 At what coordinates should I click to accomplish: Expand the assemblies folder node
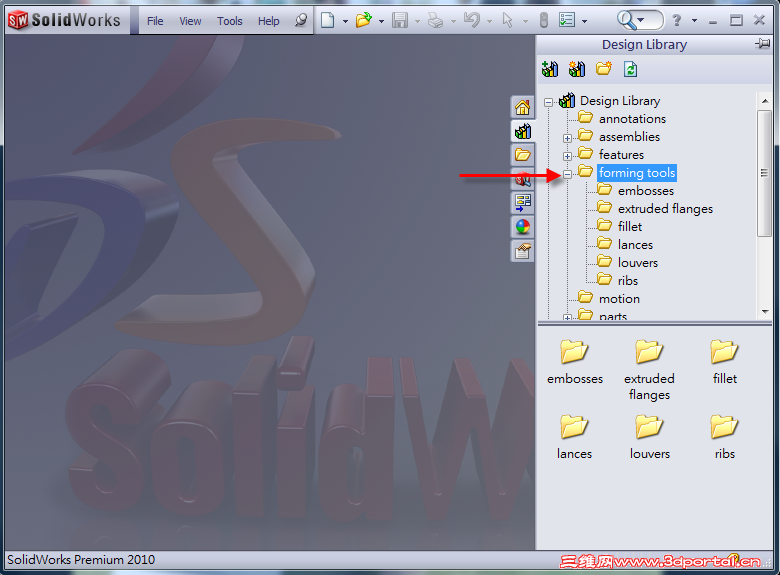pos(567,138)
